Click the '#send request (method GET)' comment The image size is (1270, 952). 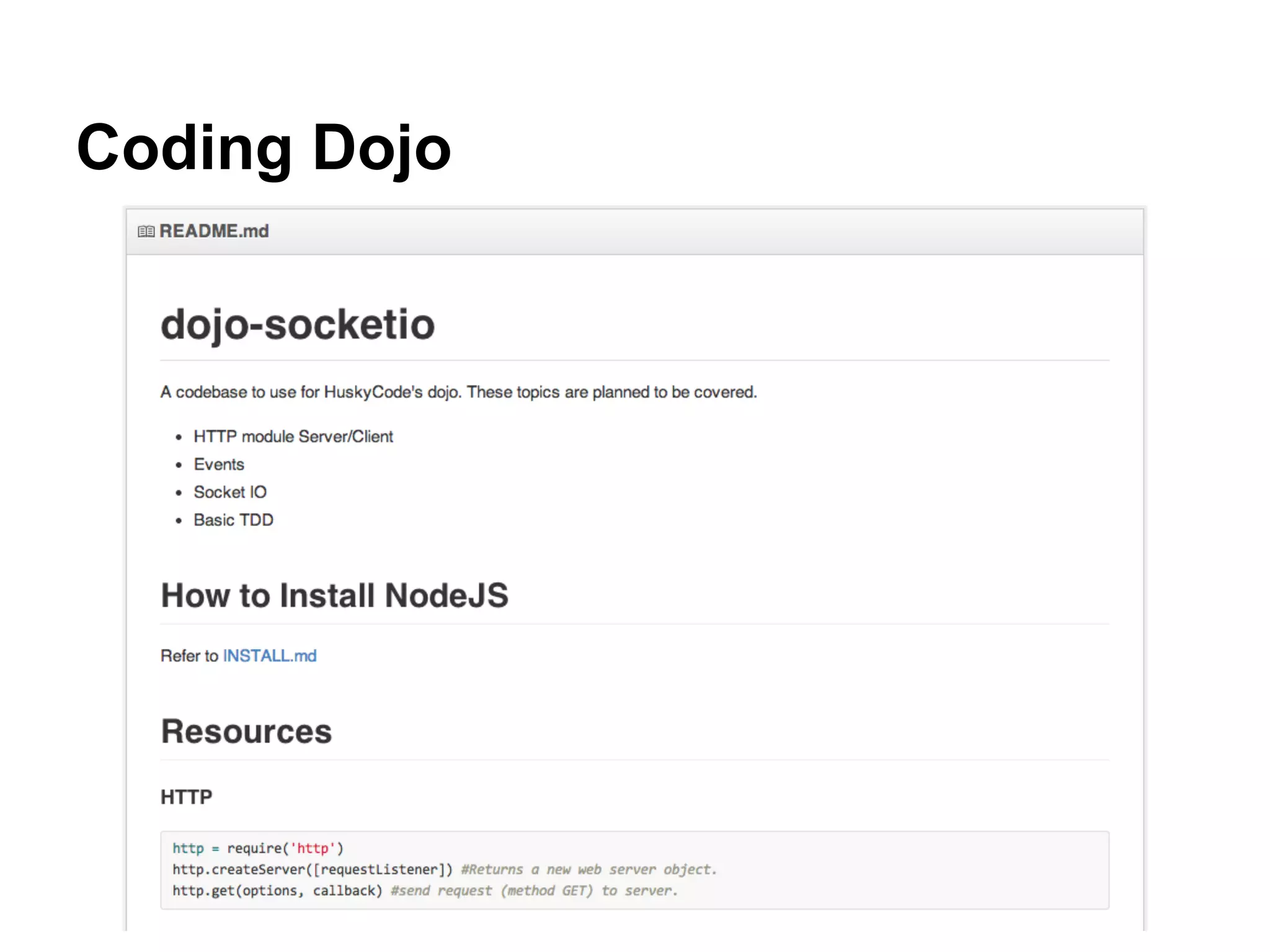[535, 891]
